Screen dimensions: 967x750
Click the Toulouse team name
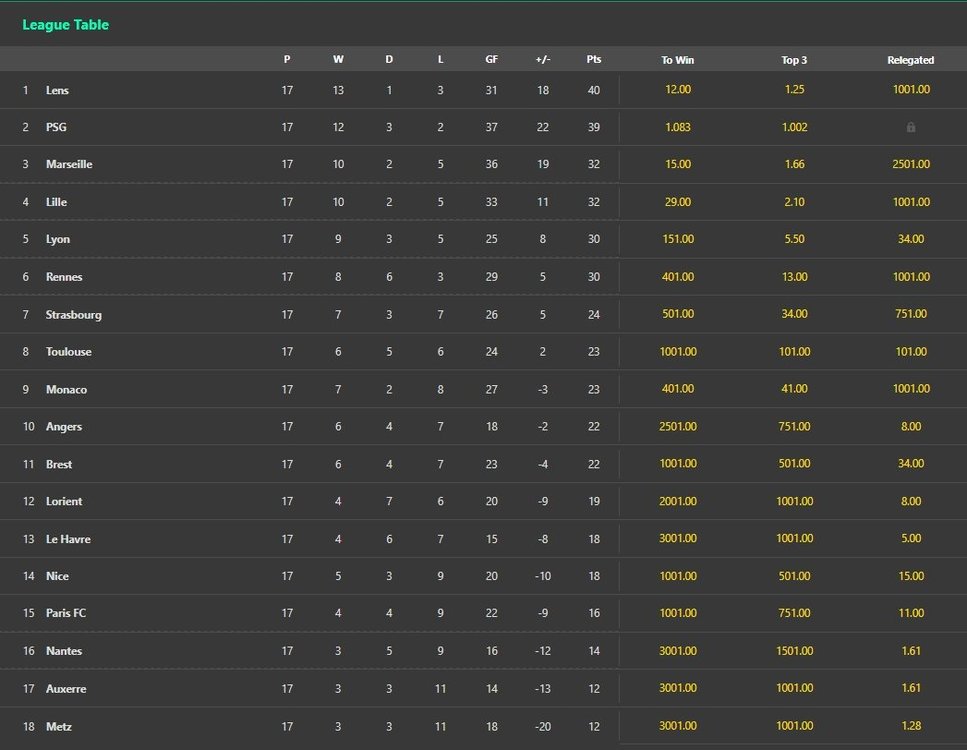point(68,352)
